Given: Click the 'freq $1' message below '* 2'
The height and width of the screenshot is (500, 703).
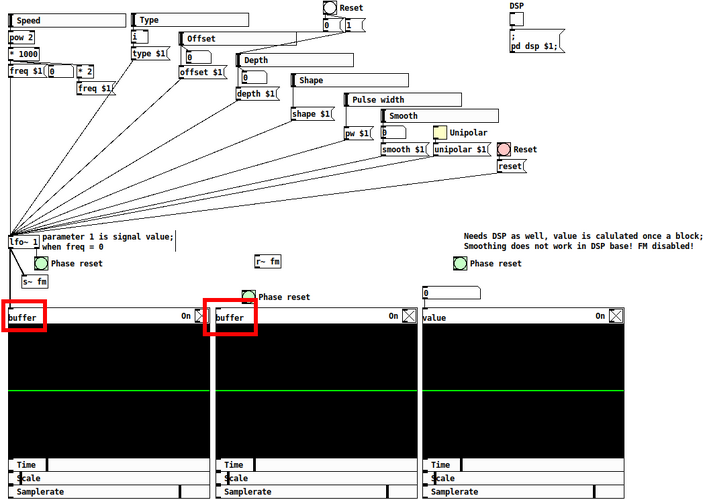Looking at the screenshot, I should (96, 88).
